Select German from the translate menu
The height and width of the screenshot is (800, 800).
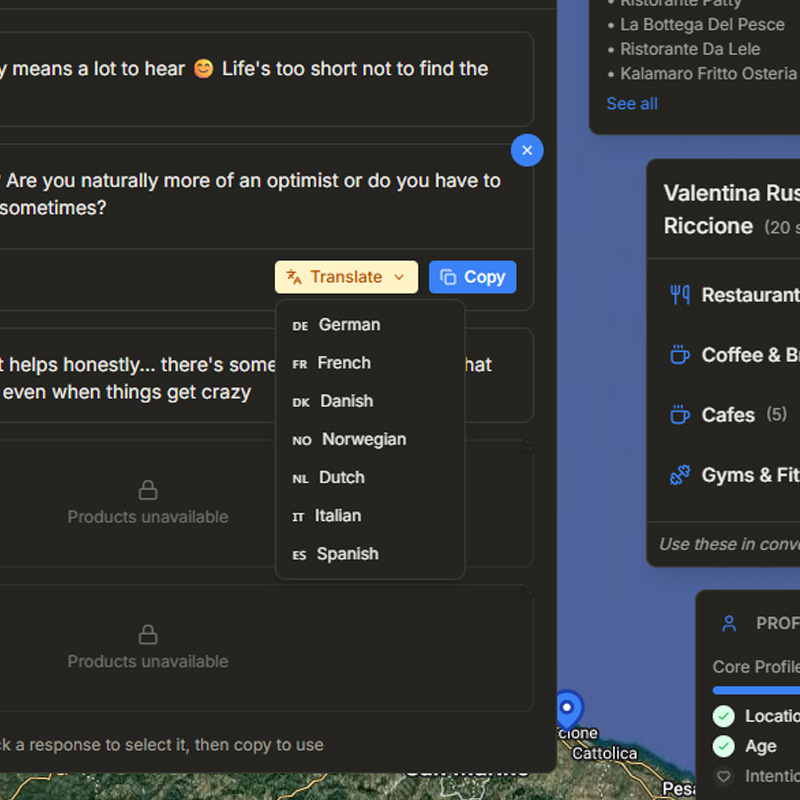349,325
